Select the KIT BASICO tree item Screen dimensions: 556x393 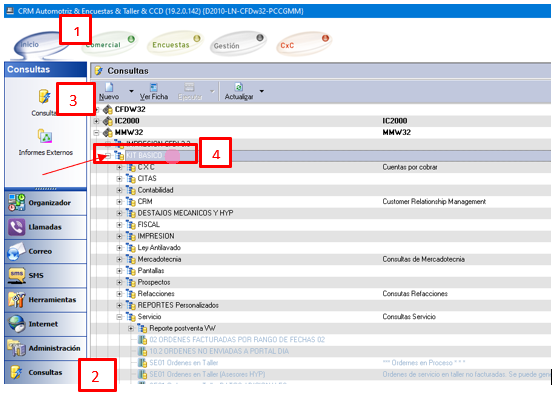[x=144, y=156]
